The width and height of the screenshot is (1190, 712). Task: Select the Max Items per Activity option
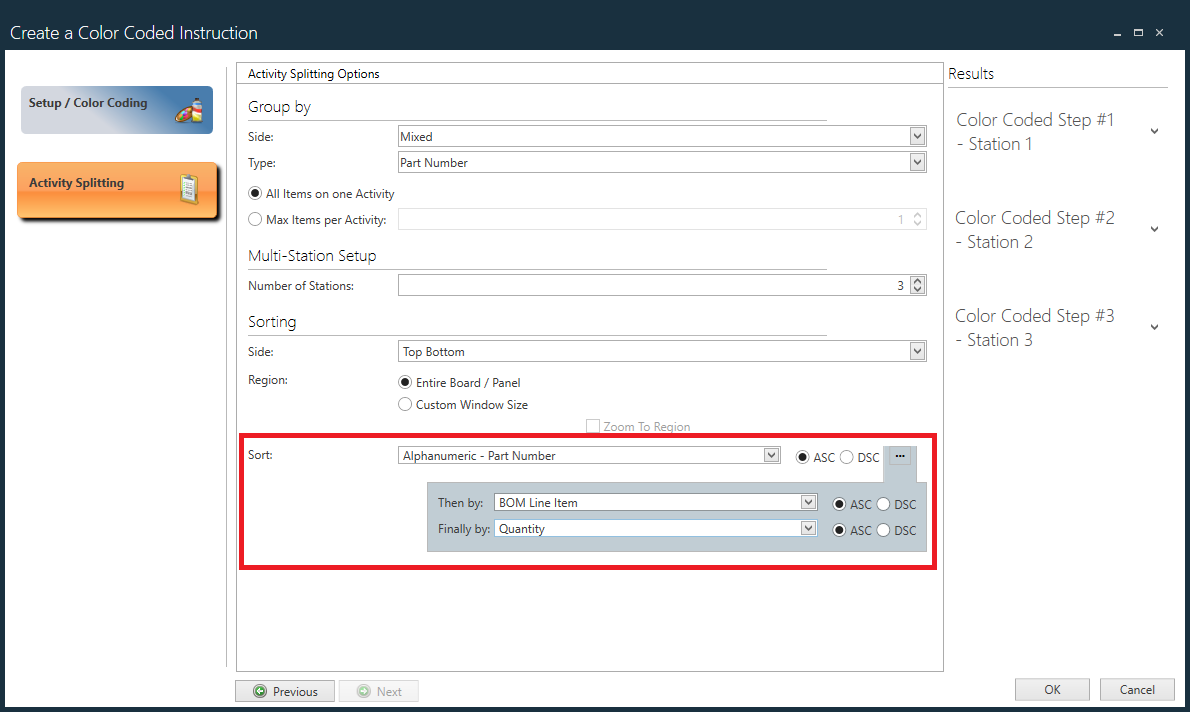(x=255, y=219)
